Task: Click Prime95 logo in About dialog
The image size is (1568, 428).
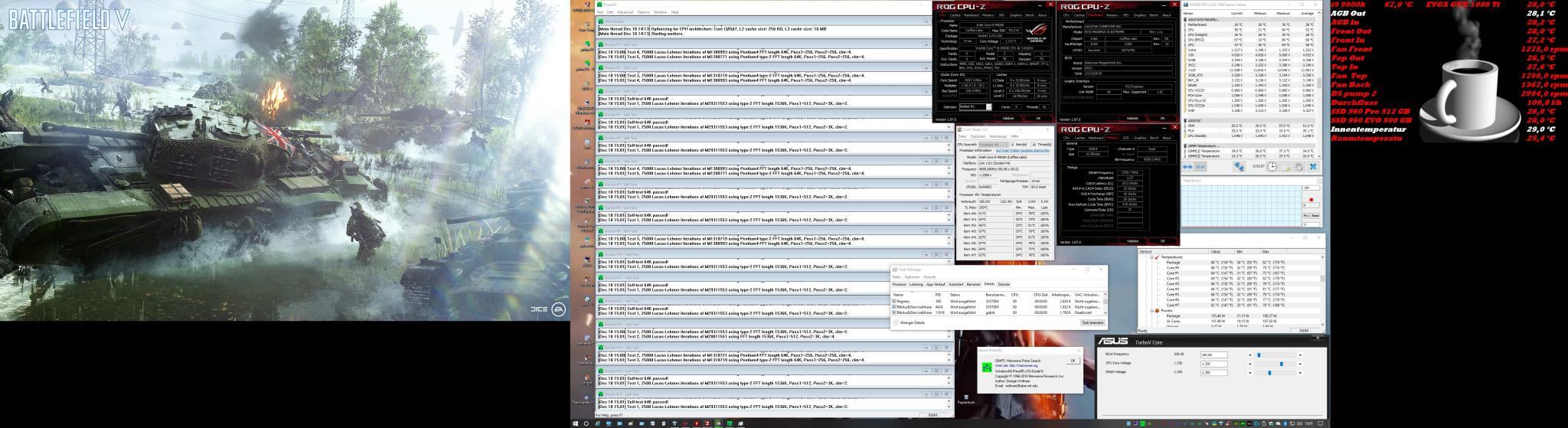Action: [x=987, y=368]
